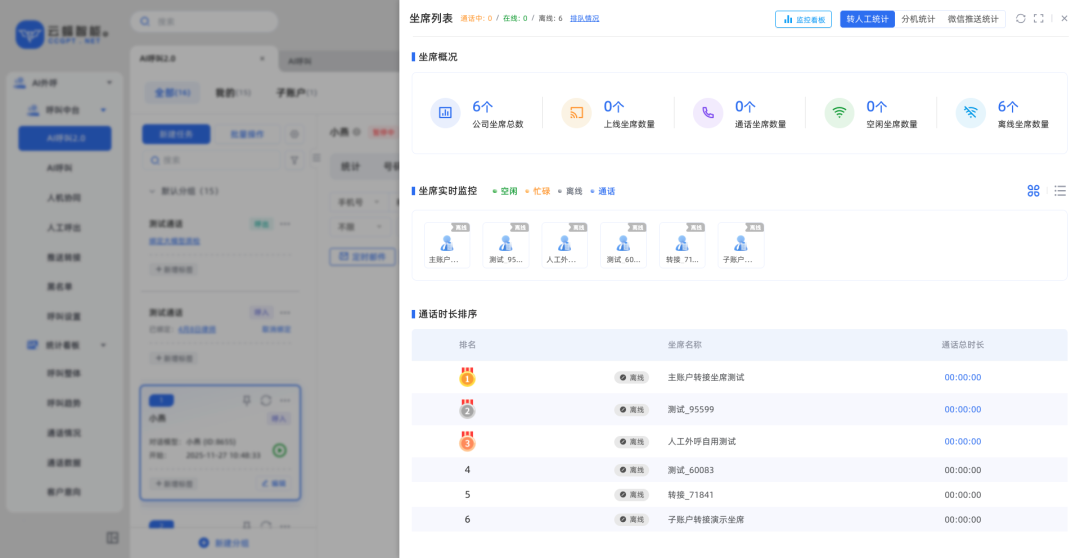Select the 转人工统计 tab
1080x558 pixels.
pyautogui.click(x=867, y=19)
